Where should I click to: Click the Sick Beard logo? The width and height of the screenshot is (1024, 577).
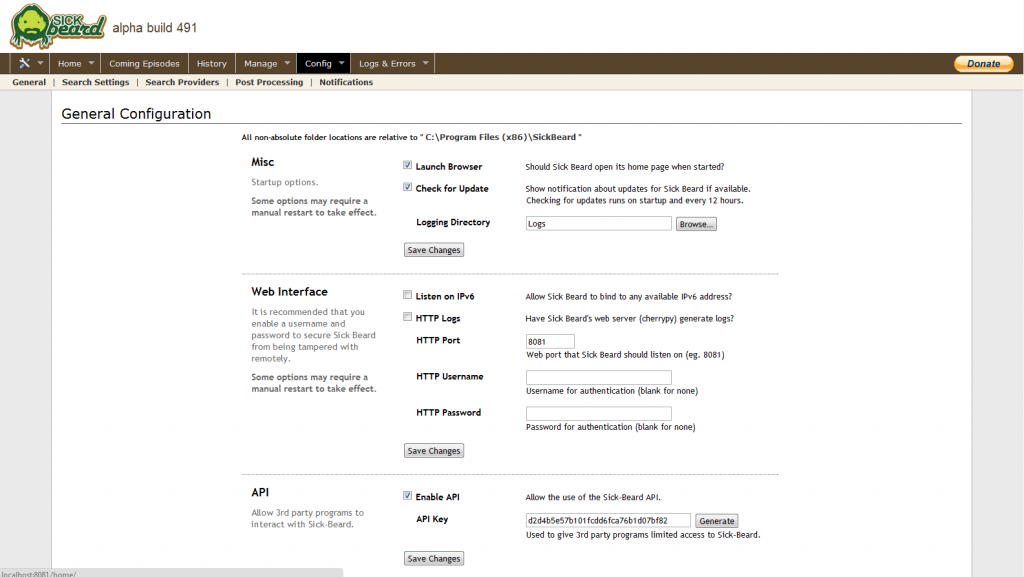point(57,26)
